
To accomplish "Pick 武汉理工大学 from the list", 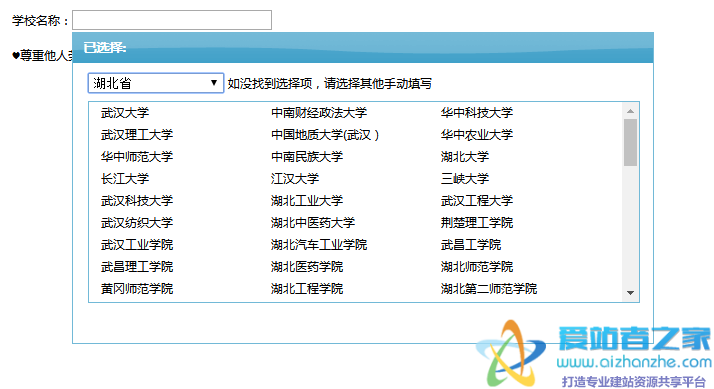I will tap(137, 134).
